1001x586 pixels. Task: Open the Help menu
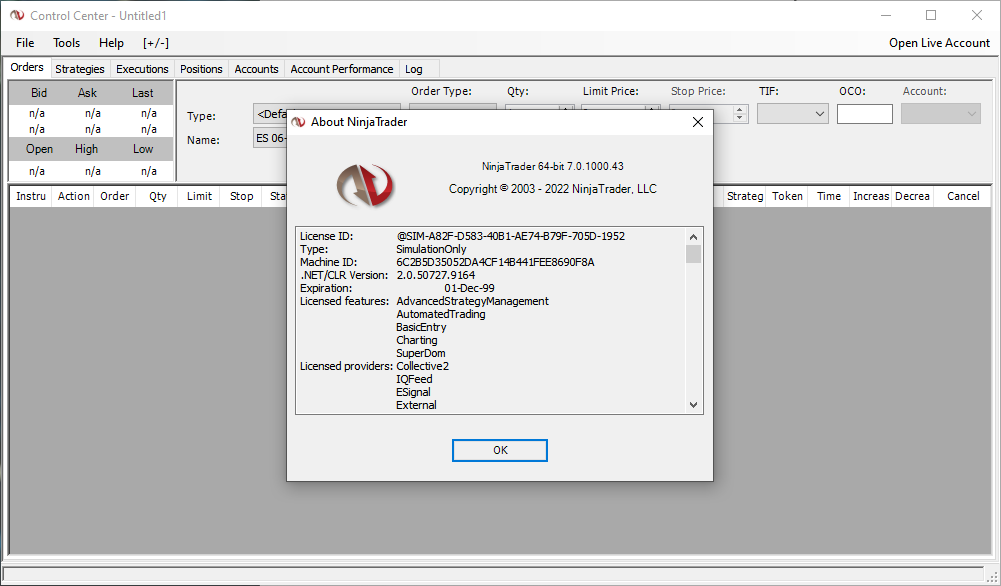coord(111,43)
